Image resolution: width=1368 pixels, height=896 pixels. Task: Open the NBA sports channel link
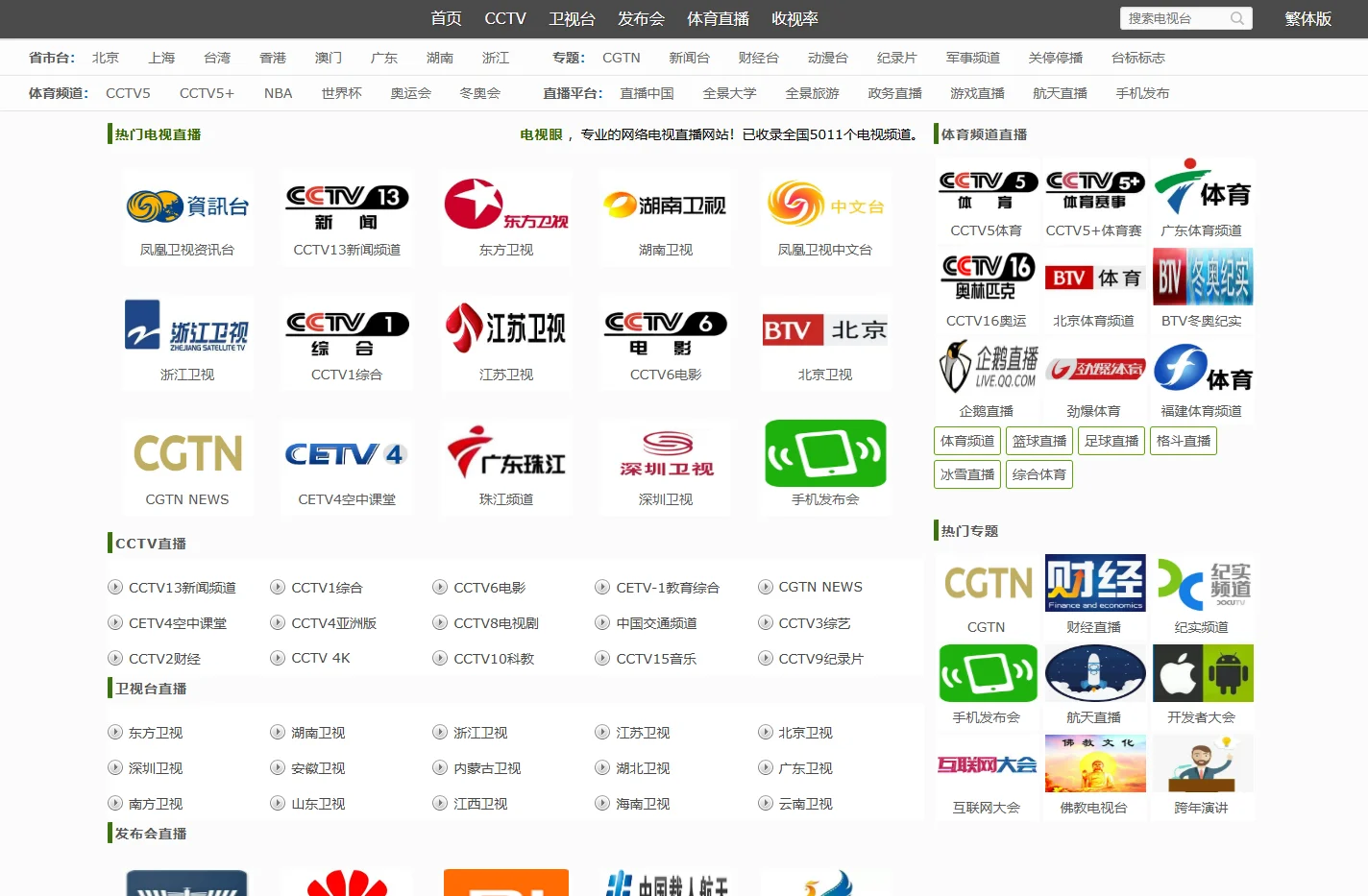tap(278, 93)
